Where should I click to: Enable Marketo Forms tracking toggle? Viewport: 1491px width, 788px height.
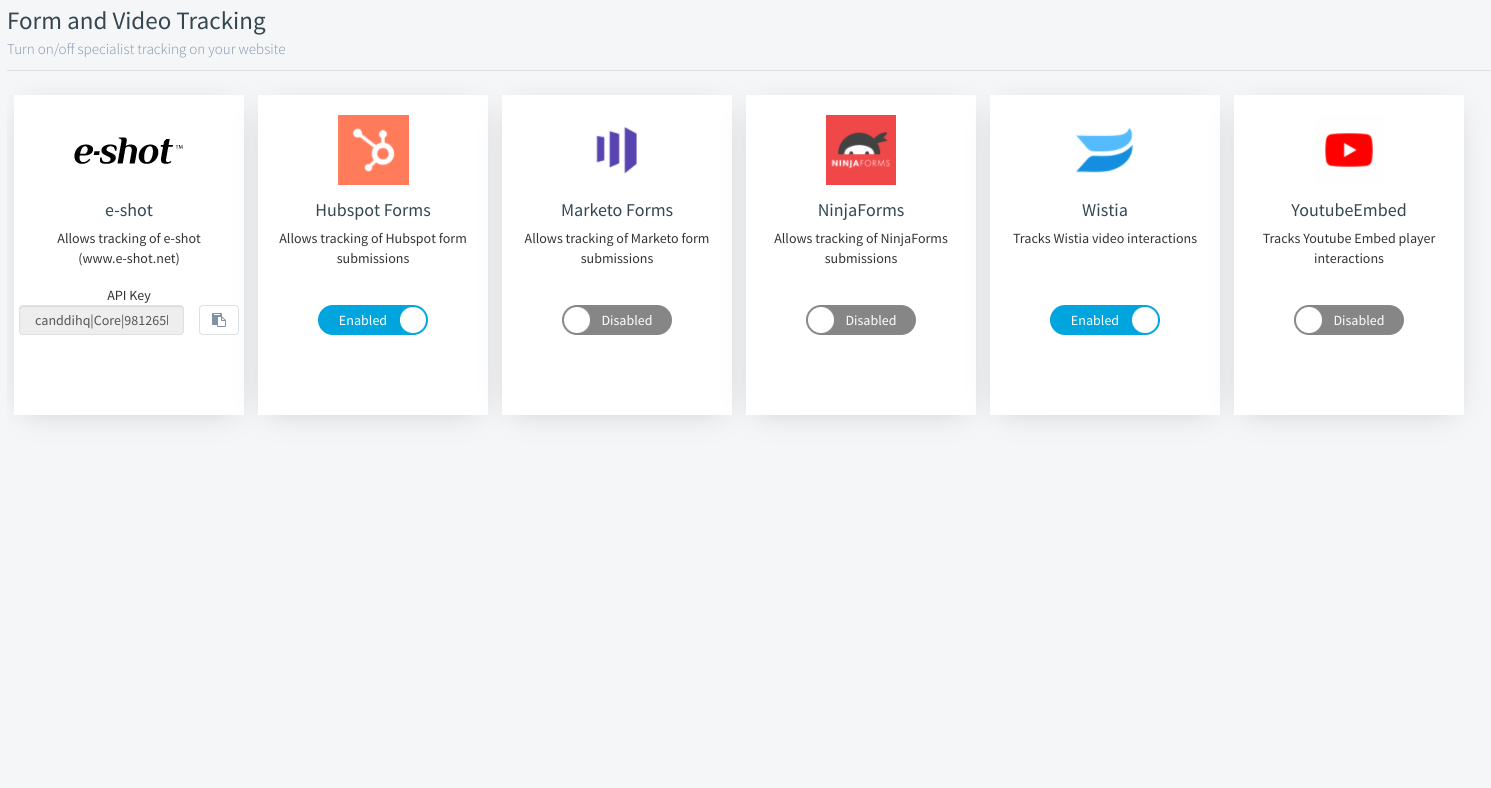point(617,320)
